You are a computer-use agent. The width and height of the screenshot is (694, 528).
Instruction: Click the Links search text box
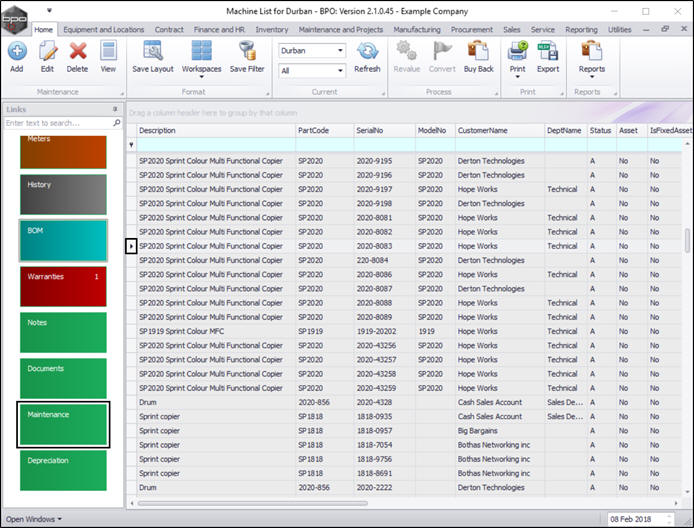click(56, 123)
